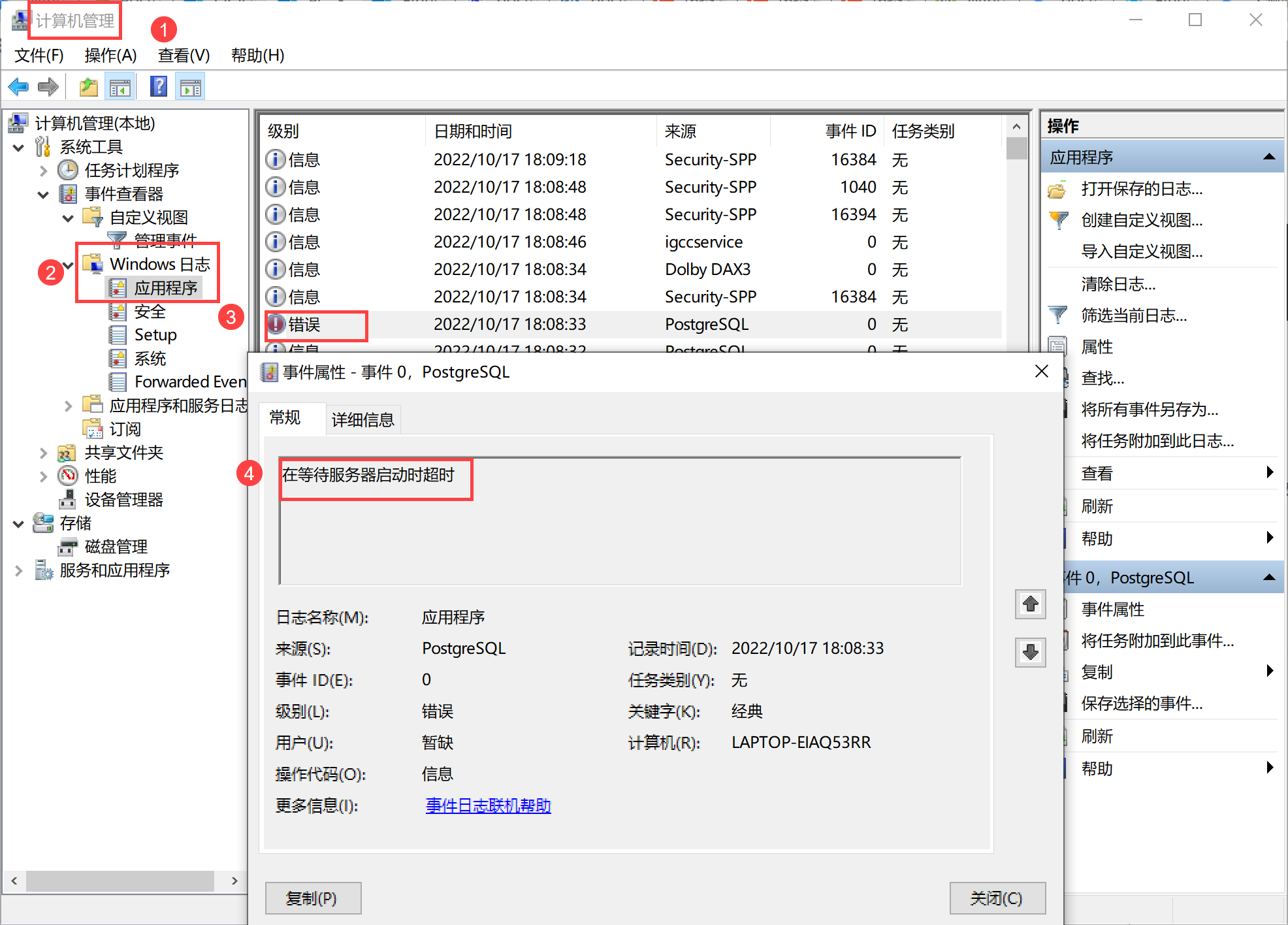Click the tree pane horizontal scrollbar

point(120,881)
